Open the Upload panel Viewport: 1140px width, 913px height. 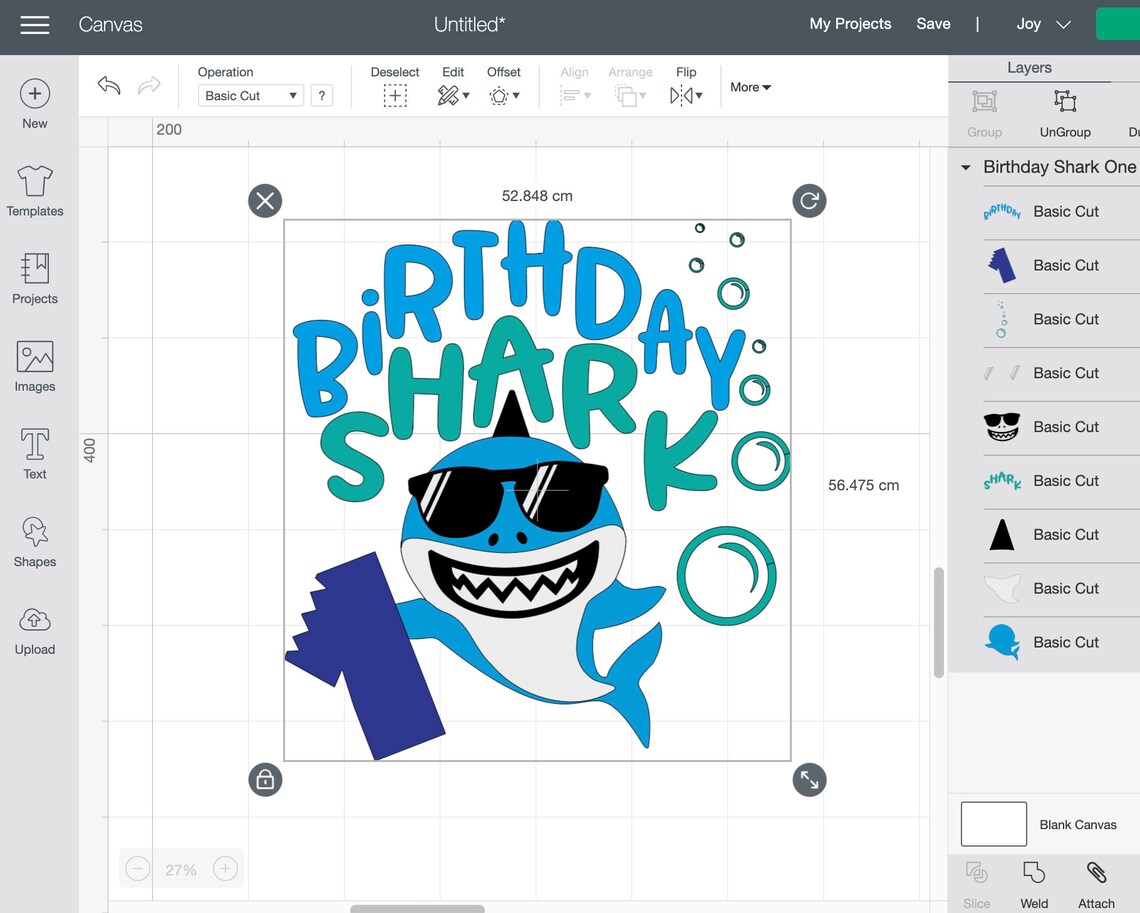[x=34, y=631]
